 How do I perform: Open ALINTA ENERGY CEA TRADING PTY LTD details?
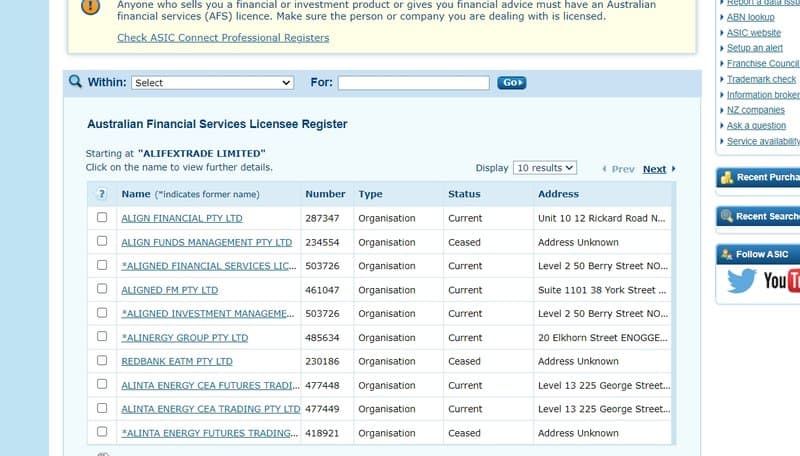pyautogui.click(x=211, y=409)
